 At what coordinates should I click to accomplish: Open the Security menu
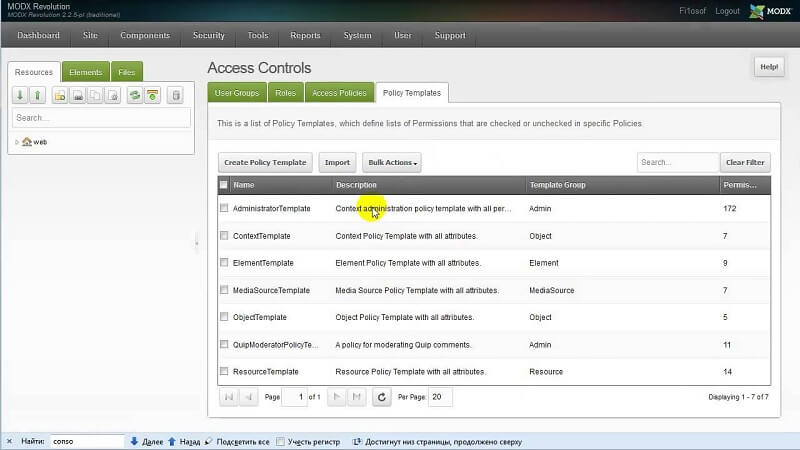click(209, 35)
